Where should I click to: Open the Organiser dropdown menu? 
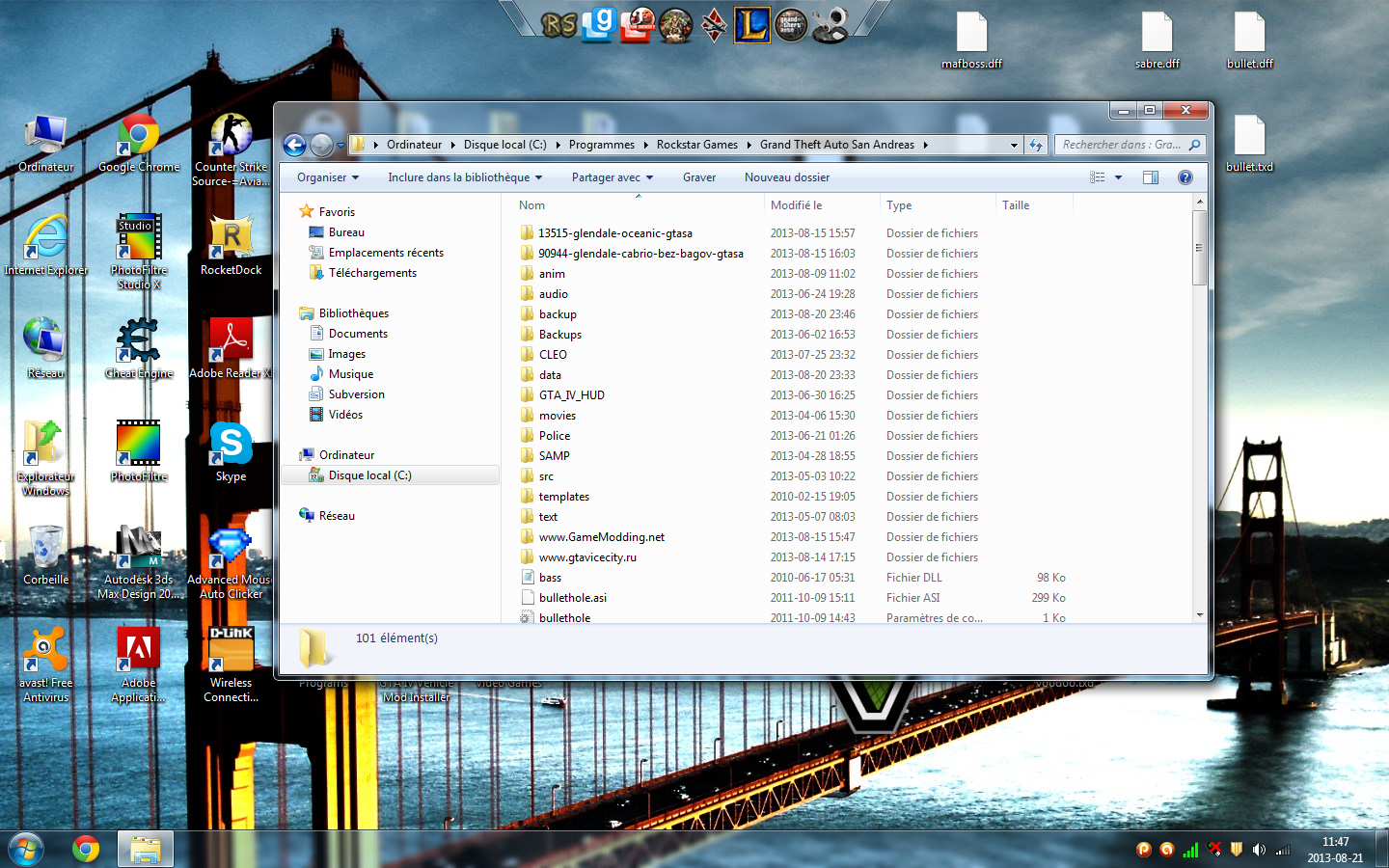click(328, 177)
